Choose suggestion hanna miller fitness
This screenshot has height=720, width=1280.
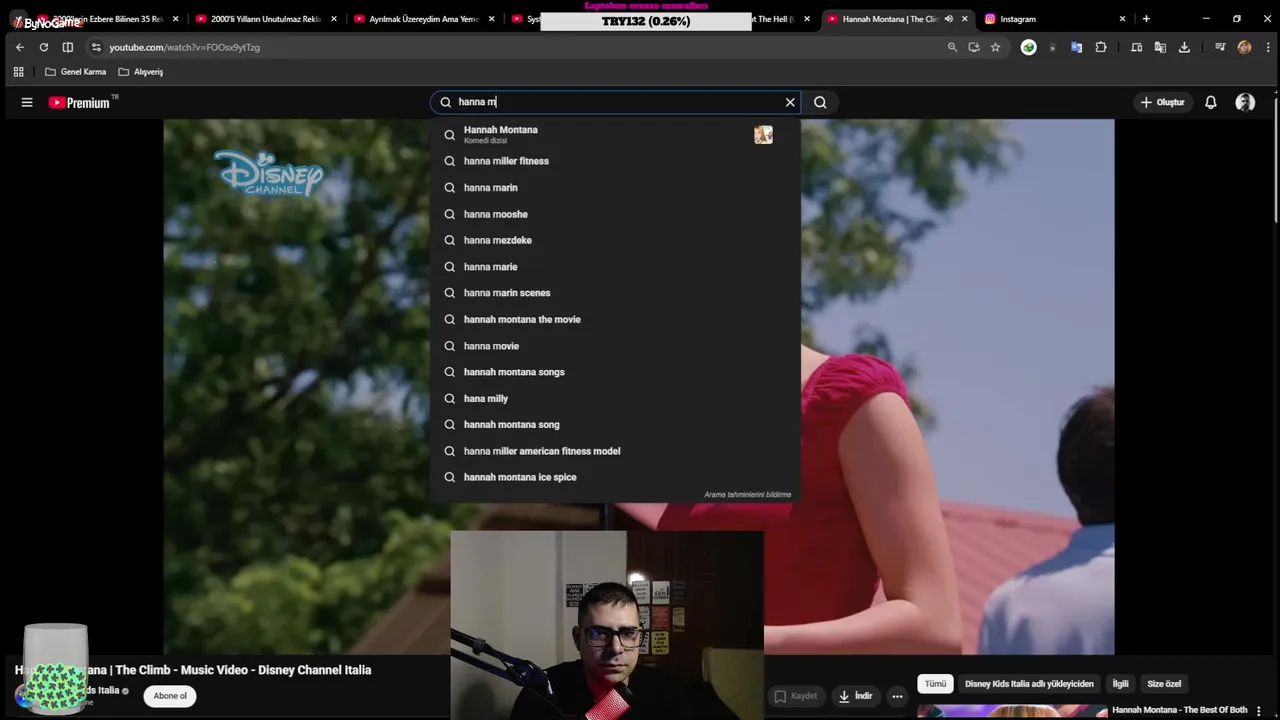click(x=615, y=161)
